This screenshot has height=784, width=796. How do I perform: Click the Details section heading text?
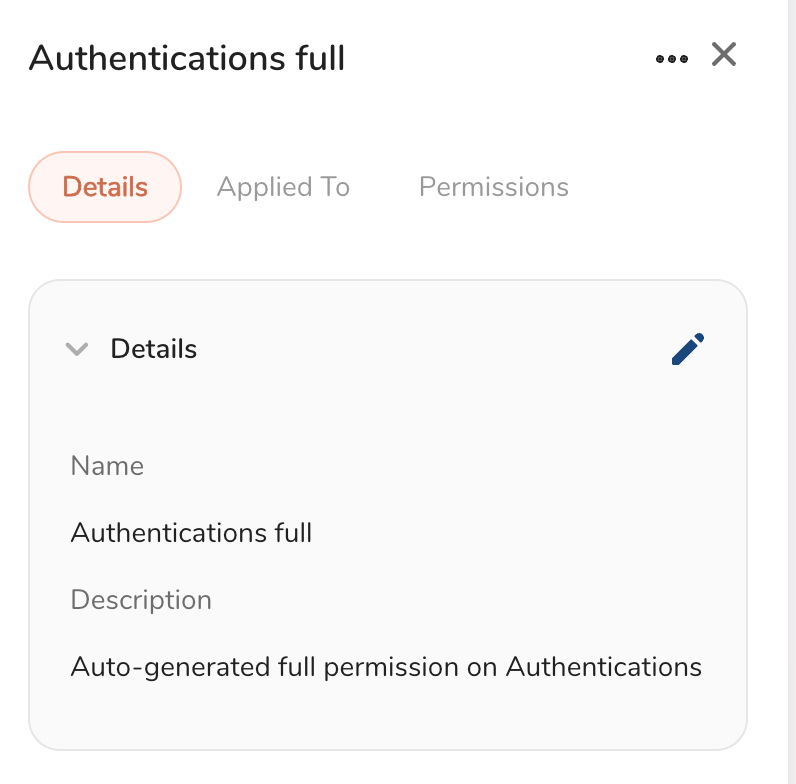(153, 349)
